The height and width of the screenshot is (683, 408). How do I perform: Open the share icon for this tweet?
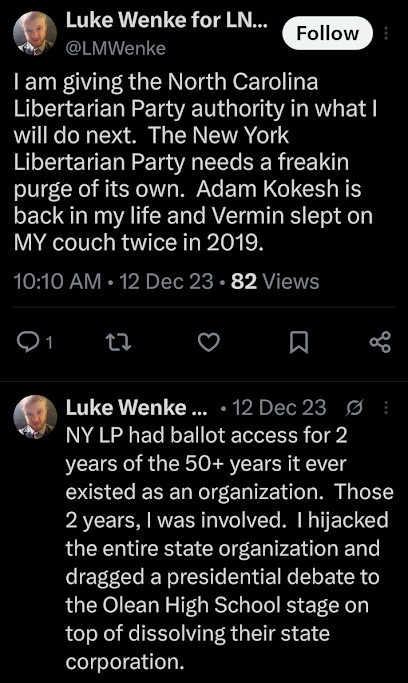(x=380, y=342)
